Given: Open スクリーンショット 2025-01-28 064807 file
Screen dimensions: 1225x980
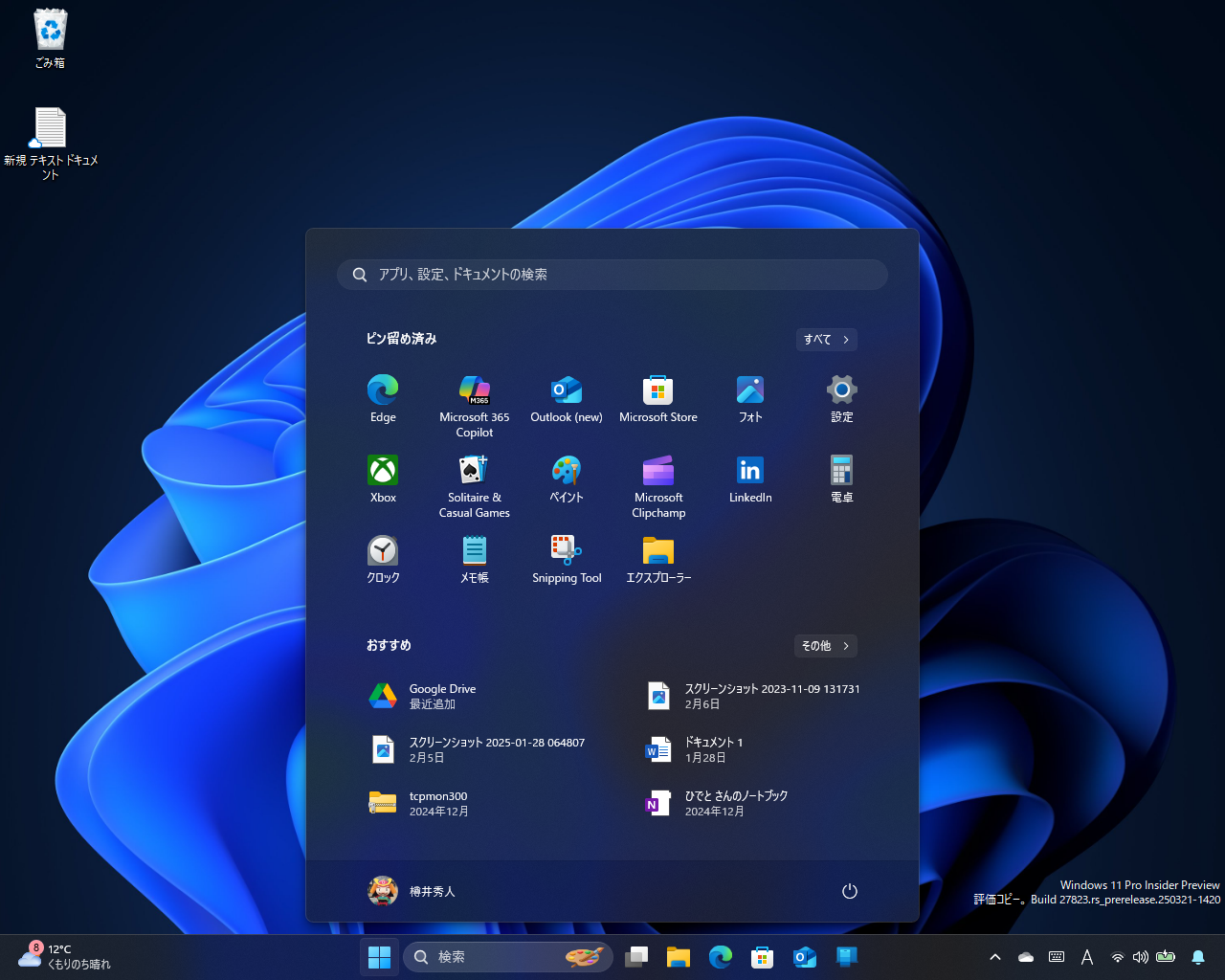Looking at the screenshot, I should click(x=475, y=749).
